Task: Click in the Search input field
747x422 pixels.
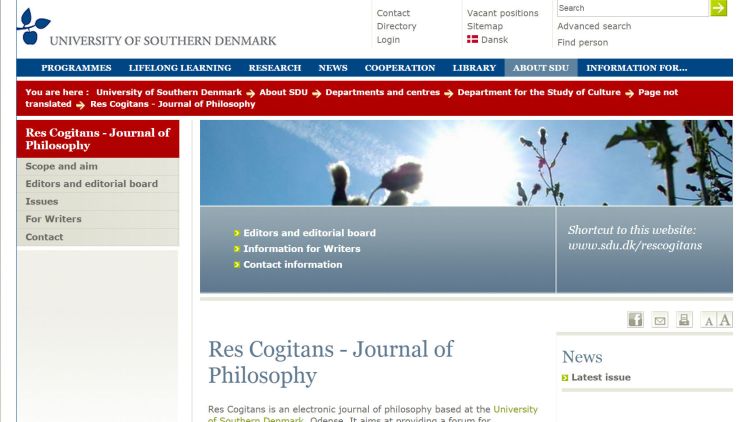Action: (x=633, y=8)
